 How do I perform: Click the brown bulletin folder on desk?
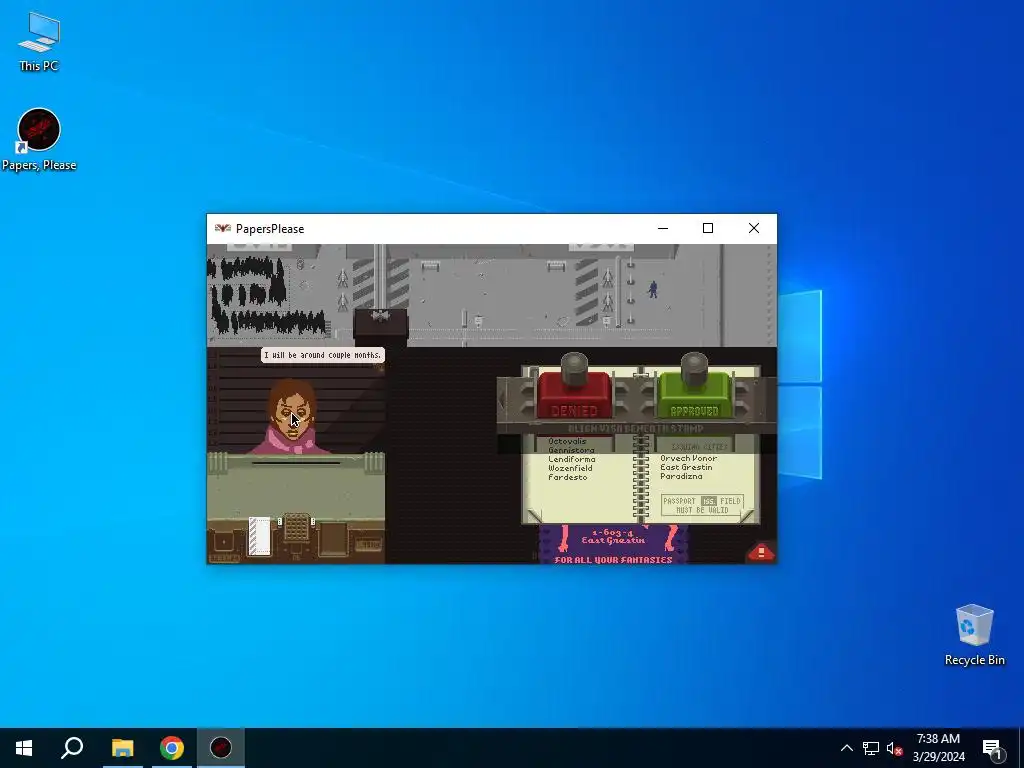333,539
